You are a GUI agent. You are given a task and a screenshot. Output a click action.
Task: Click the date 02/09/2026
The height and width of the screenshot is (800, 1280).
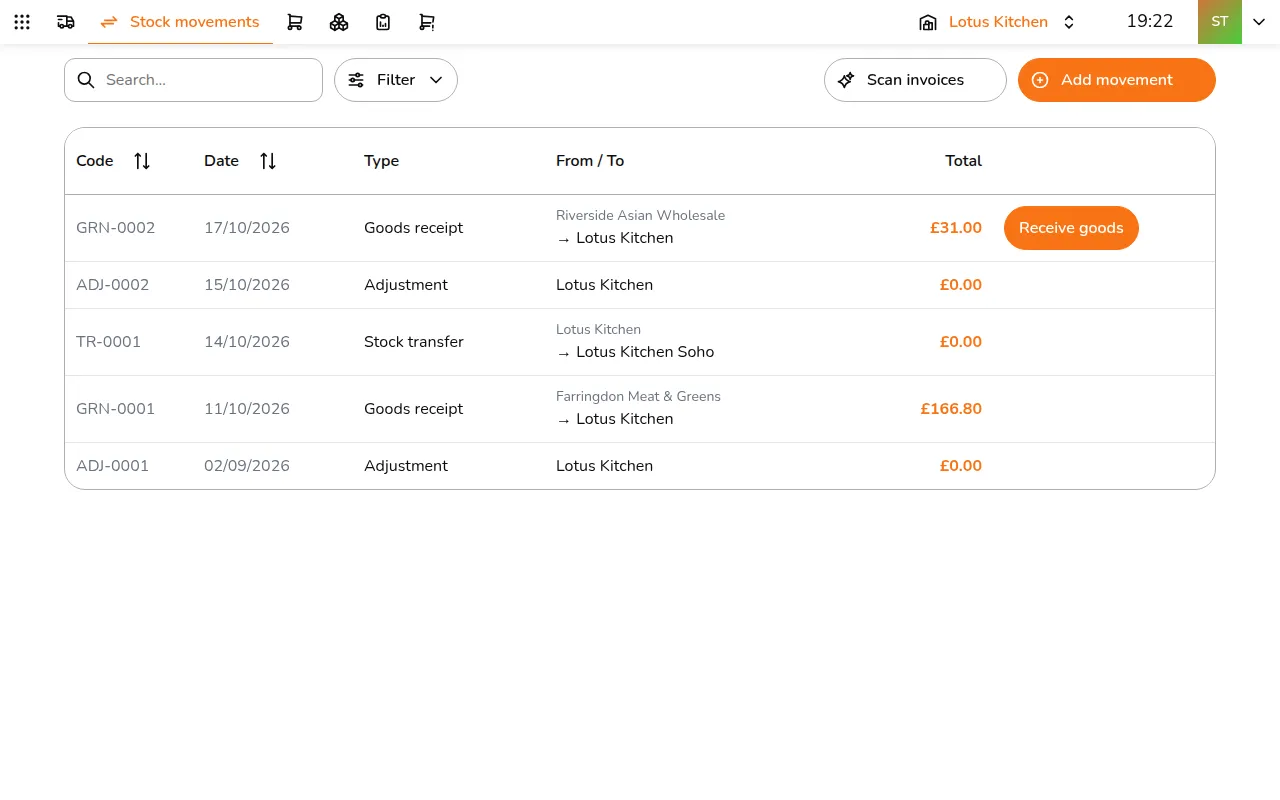(x=247, y=466)
